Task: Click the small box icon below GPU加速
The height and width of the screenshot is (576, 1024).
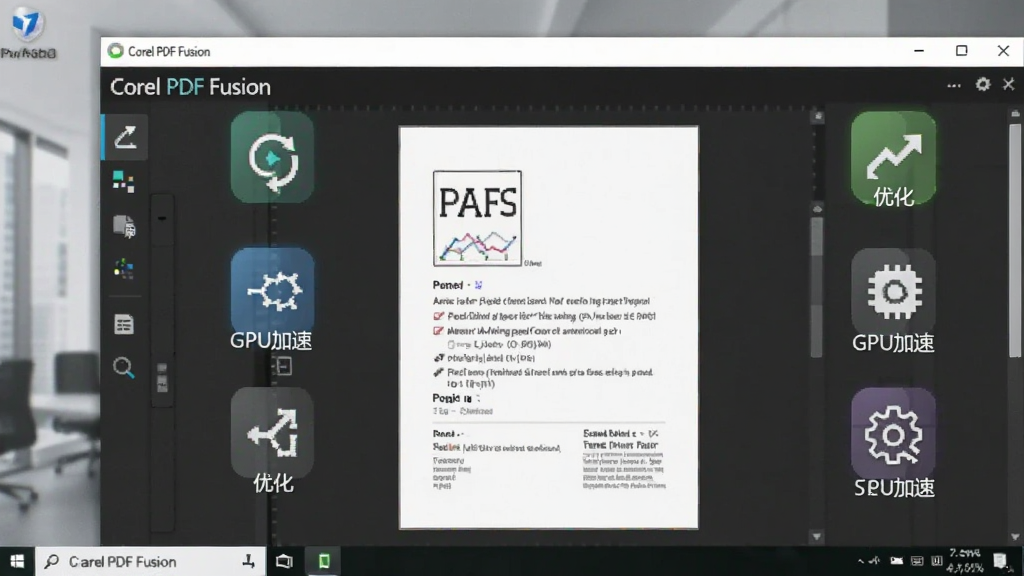Action: click(x=282, y=366)
